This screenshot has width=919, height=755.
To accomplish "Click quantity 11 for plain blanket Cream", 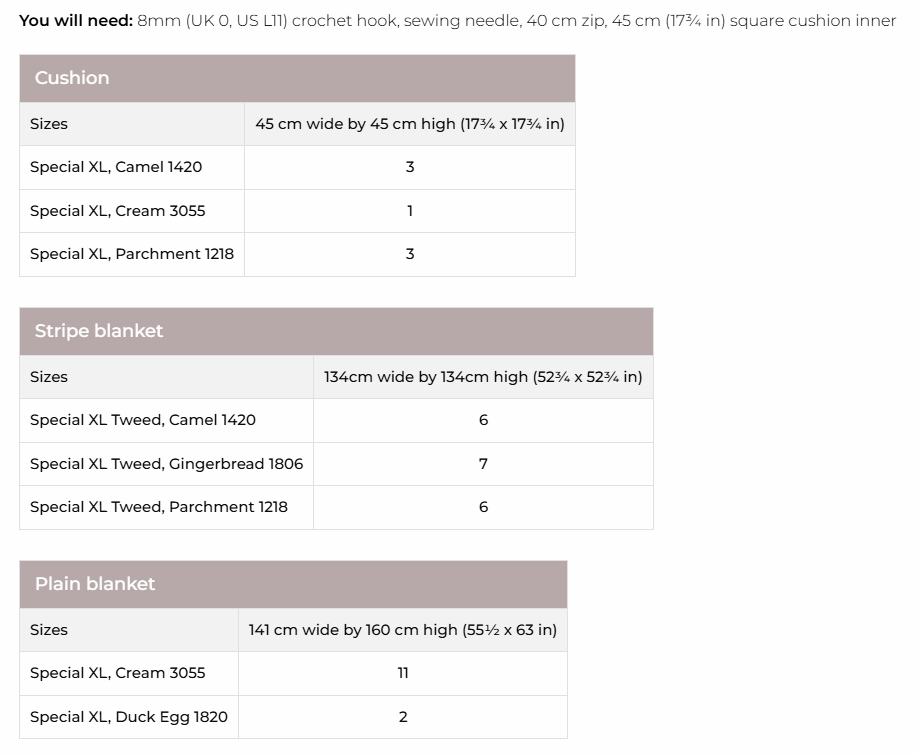I will pyautogui.click(x=402, y=673).
